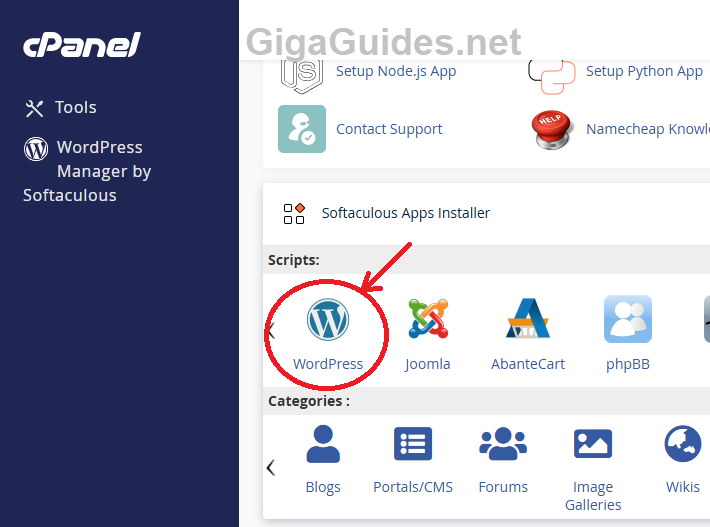
Task: Open the Blogs category label
Action: pyautogui.click(x=323, y=487)
